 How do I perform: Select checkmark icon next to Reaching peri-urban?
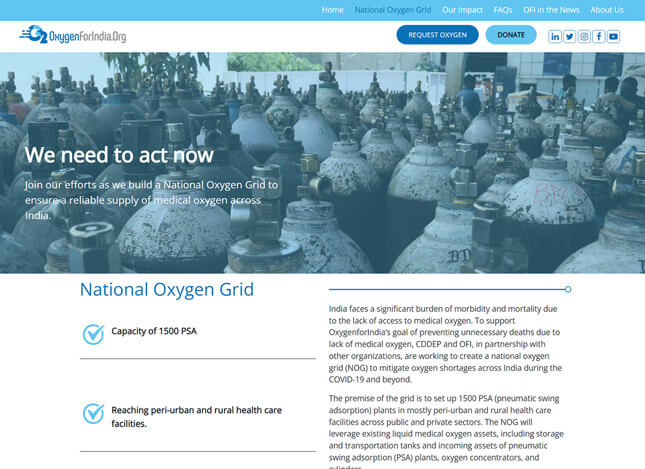point(93,413)
